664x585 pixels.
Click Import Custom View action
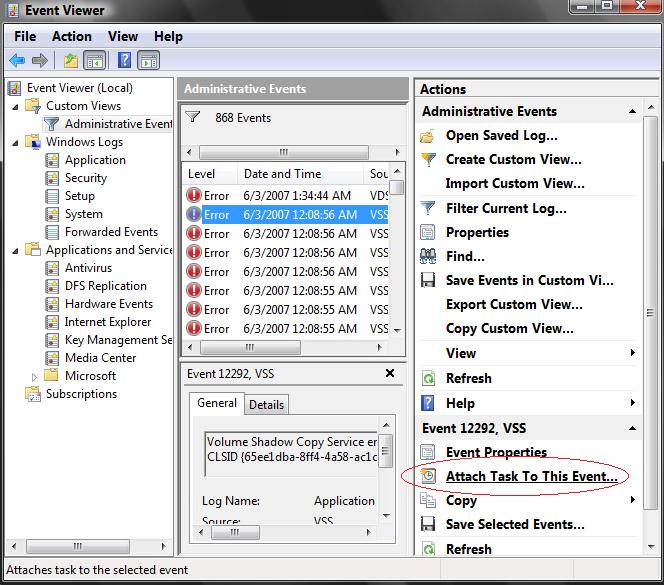pos(515,183)
